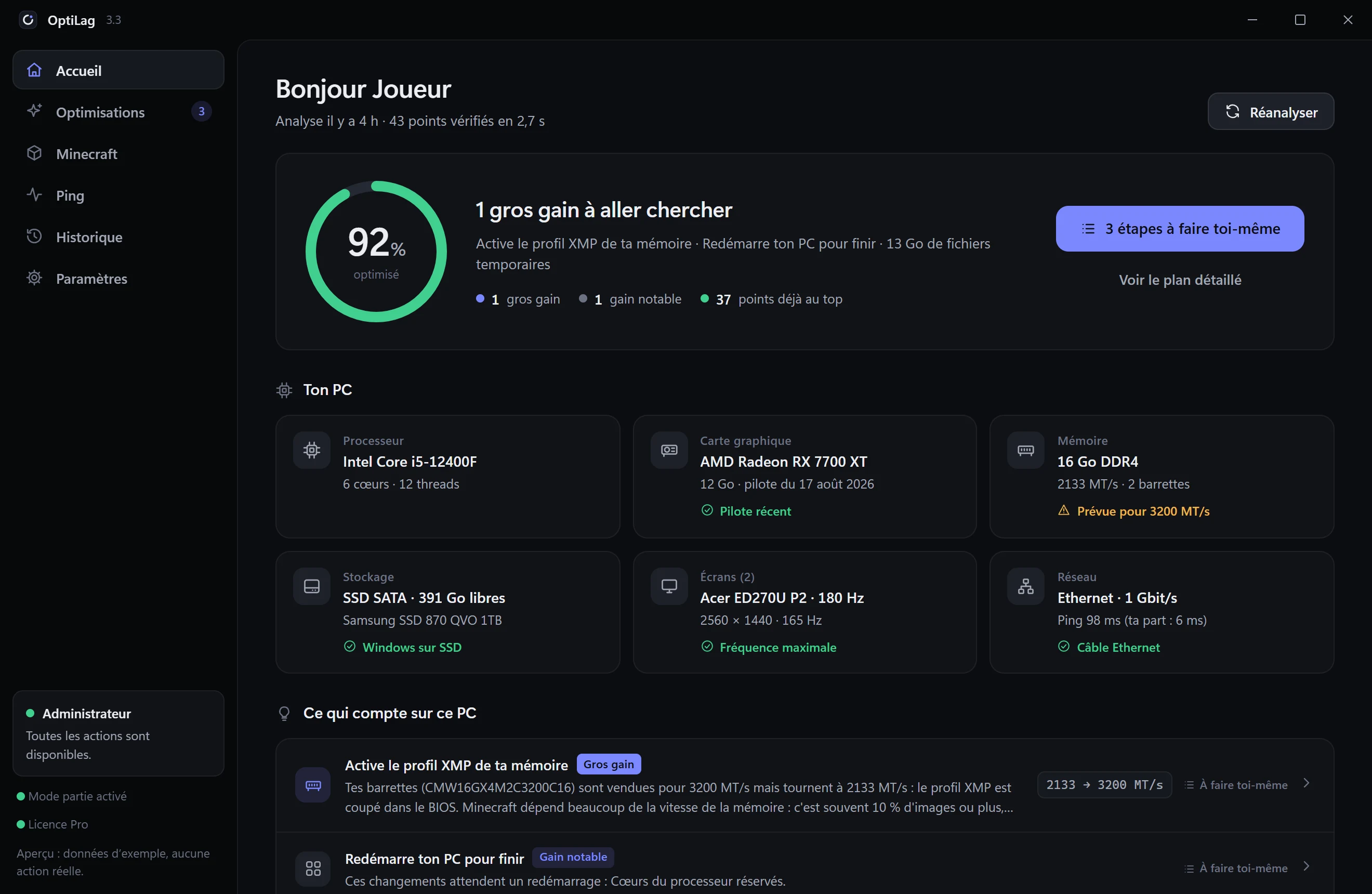Click the Pilote récent status
This screenshot has width=1372, height=894.
click(745, 511)
